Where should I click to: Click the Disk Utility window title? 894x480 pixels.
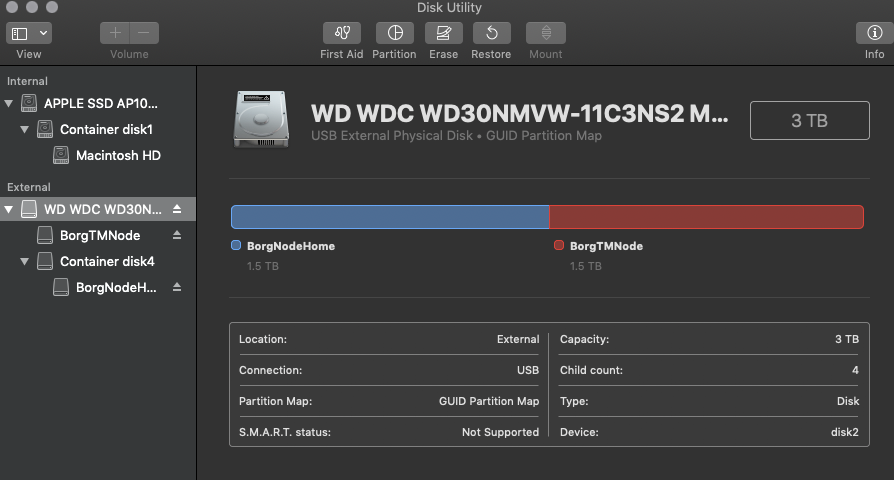pyautogui.click(x=449, y=7)
